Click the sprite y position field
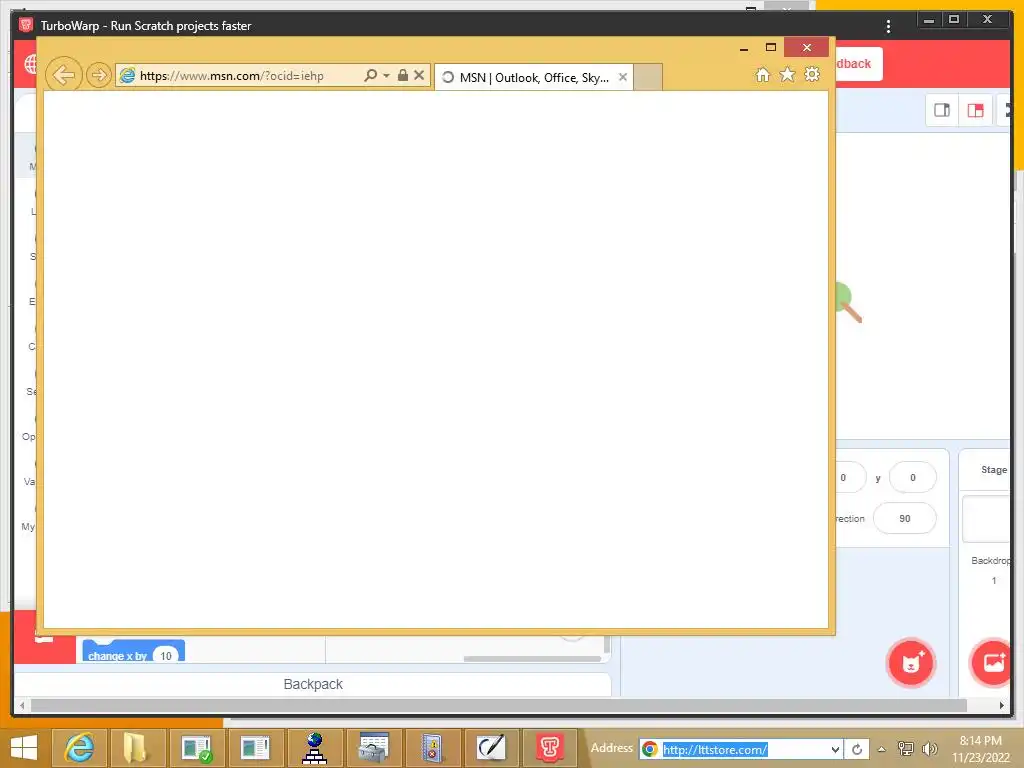The image size is (1024, 768). click(912, 477)
